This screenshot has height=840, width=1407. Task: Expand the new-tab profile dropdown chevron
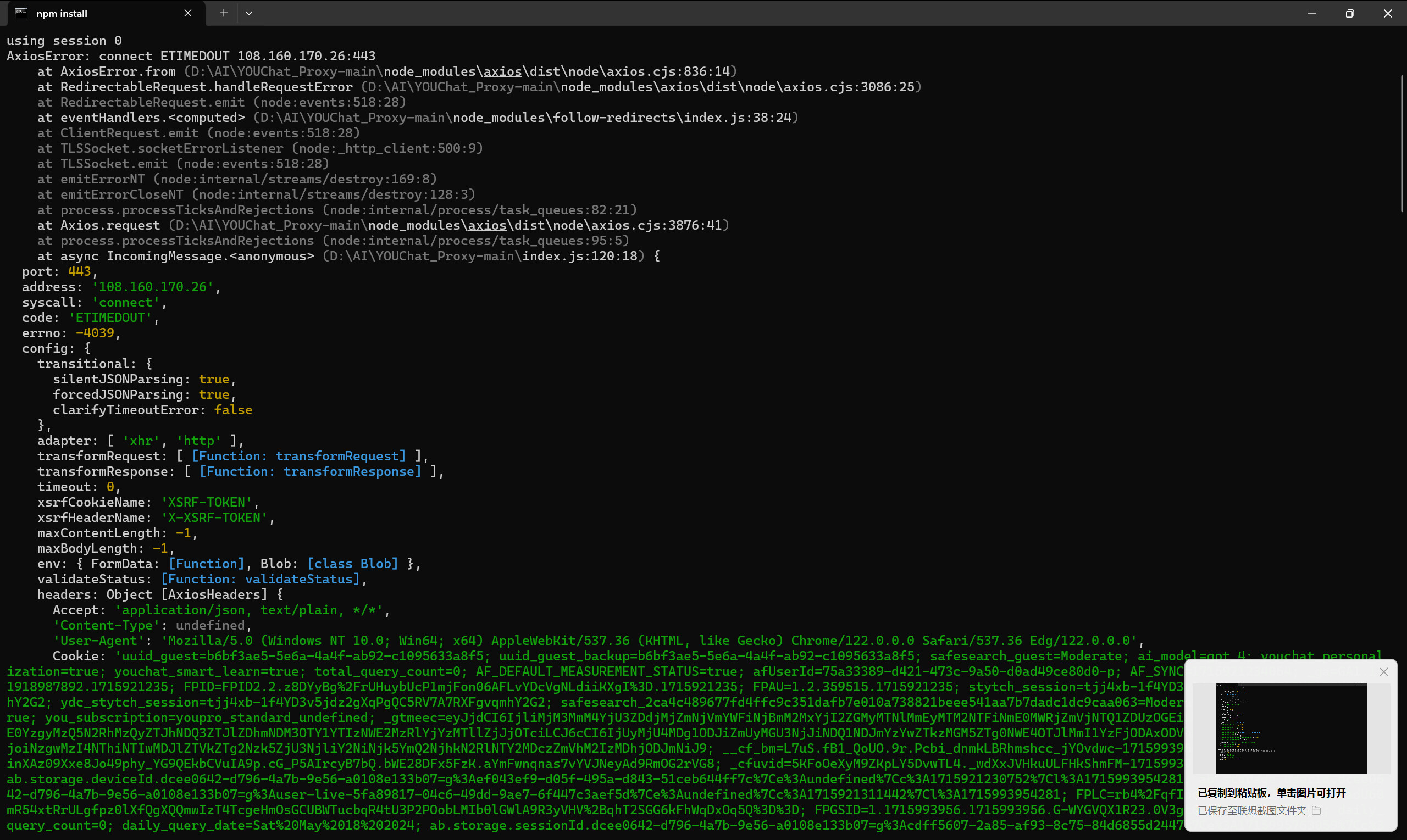coord(248,13)
